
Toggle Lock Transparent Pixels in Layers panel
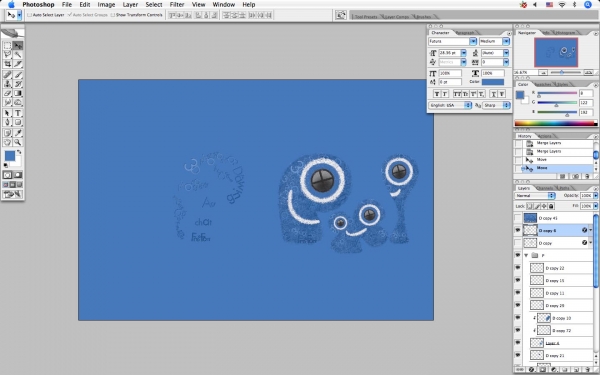click(530, 206)
